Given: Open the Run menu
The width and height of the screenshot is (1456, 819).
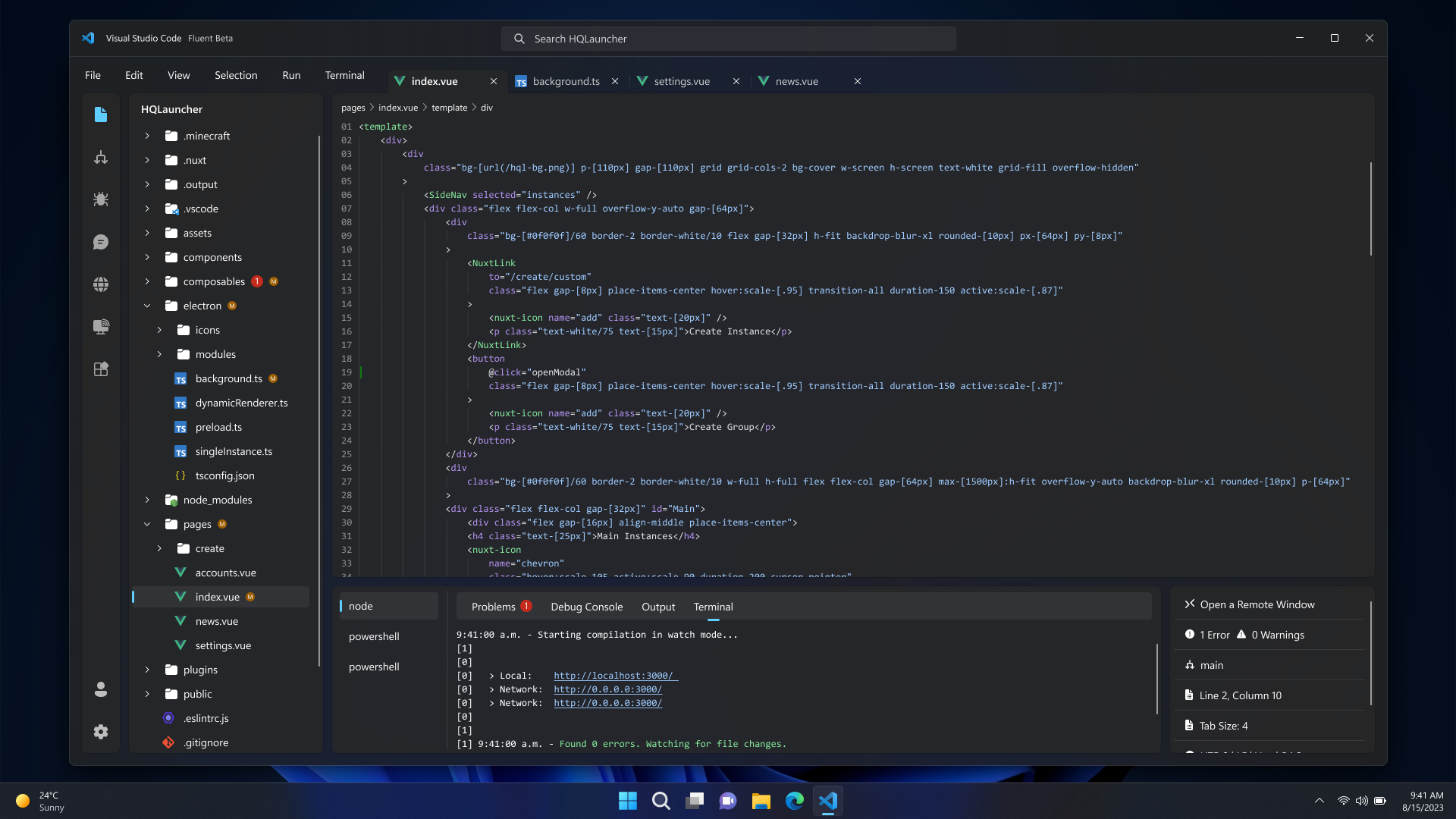Looking at the screenshot, I should point(291,75).
